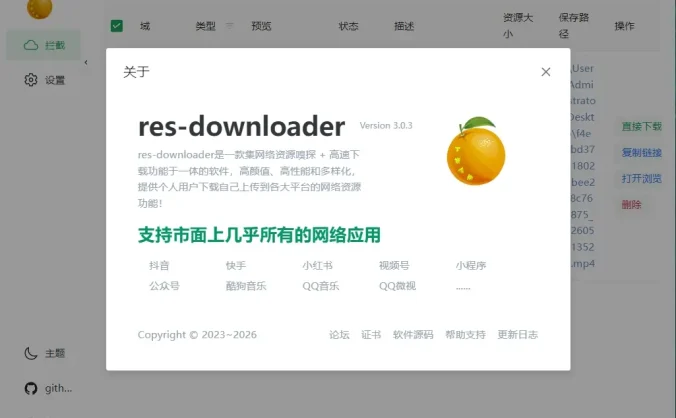
Task: Click the 主题 label in the sidebar
Action: [55, 353]
